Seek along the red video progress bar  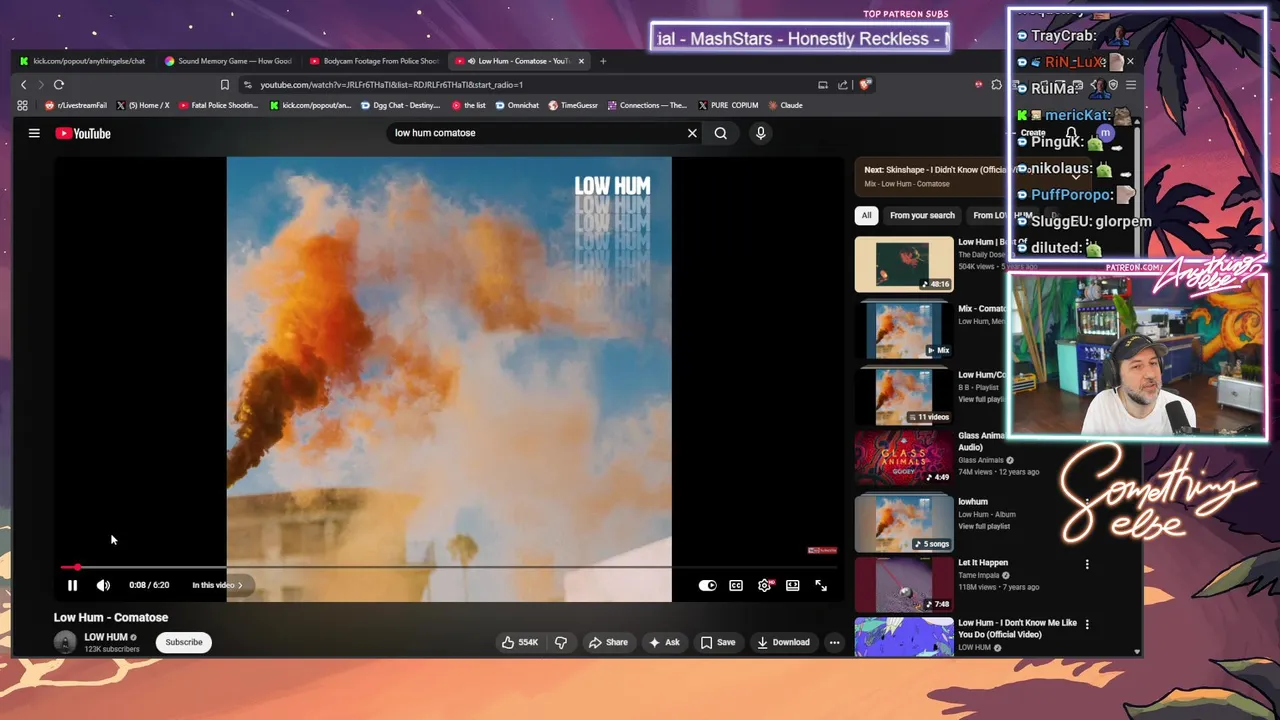448,567
